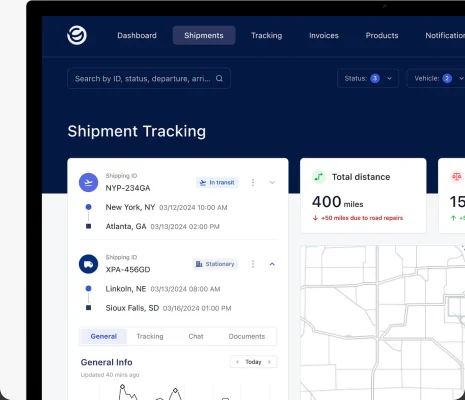Screen dimensions: 465x400
Task: Select the Documents tab in shipment details
Action: tap(247, 336)
